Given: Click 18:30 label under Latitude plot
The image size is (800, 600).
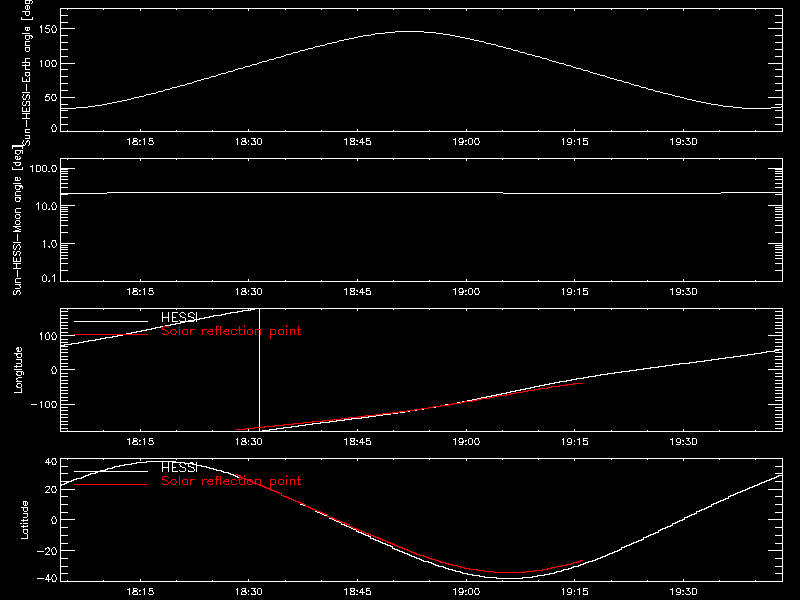Looking at the screenshot, I should coord(248,592).
